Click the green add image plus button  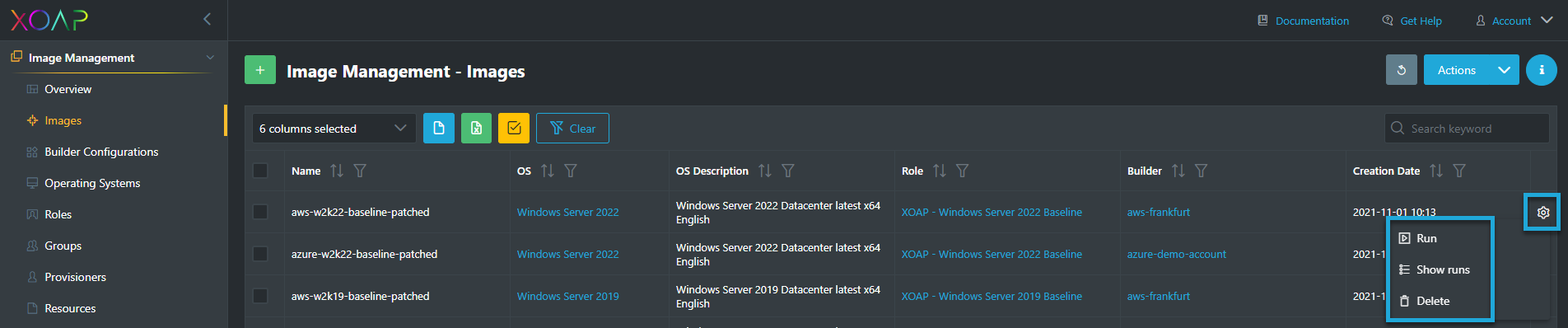point(260,70)
